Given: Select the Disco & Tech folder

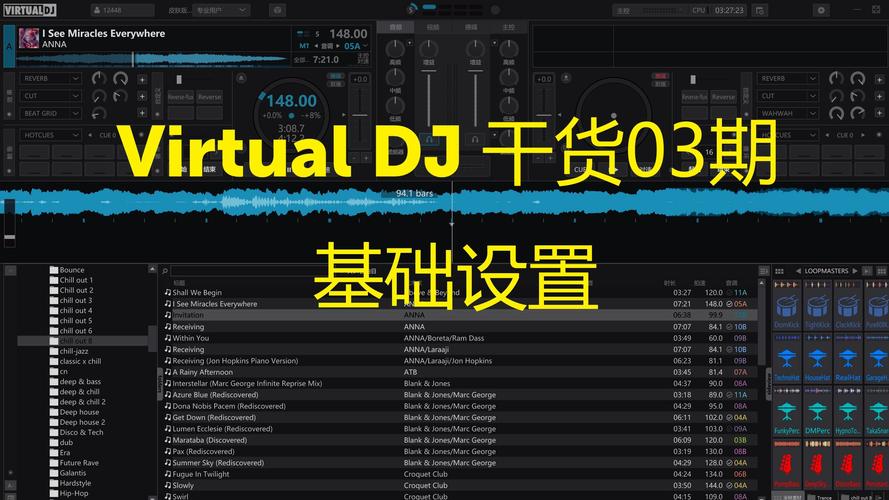Looking at the screenshot, I should (x=81, y=432).
